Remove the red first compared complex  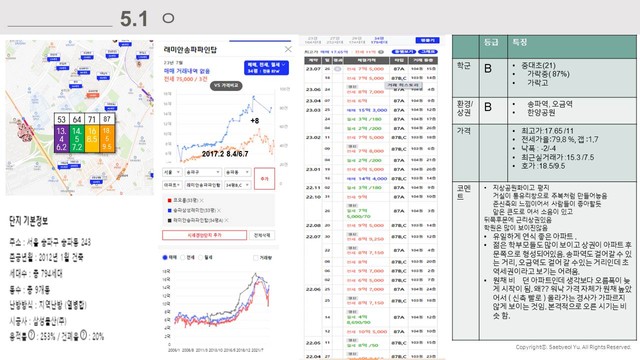(x=202, y=200)
